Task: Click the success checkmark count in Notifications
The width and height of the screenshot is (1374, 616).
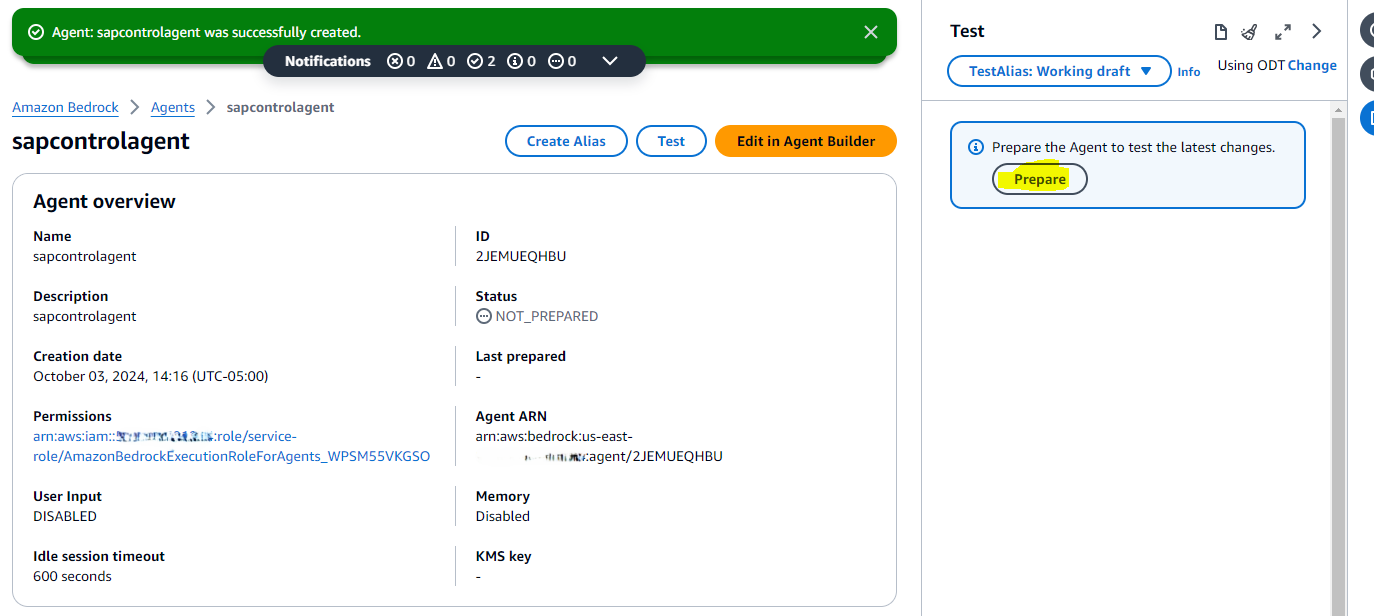Action: 475,61
